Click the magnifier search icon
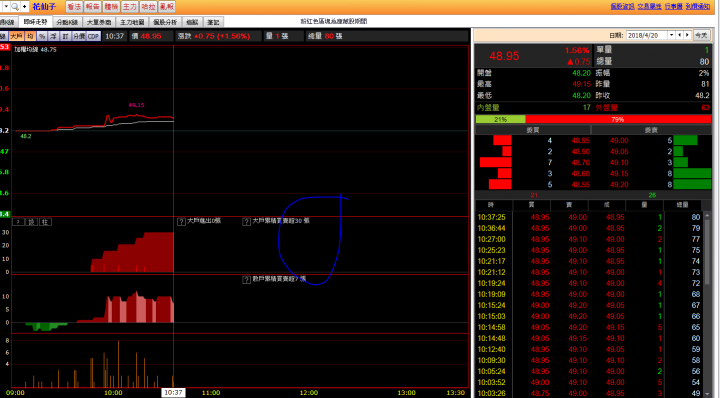Viewport: 720px width, 398px height. 14,6
